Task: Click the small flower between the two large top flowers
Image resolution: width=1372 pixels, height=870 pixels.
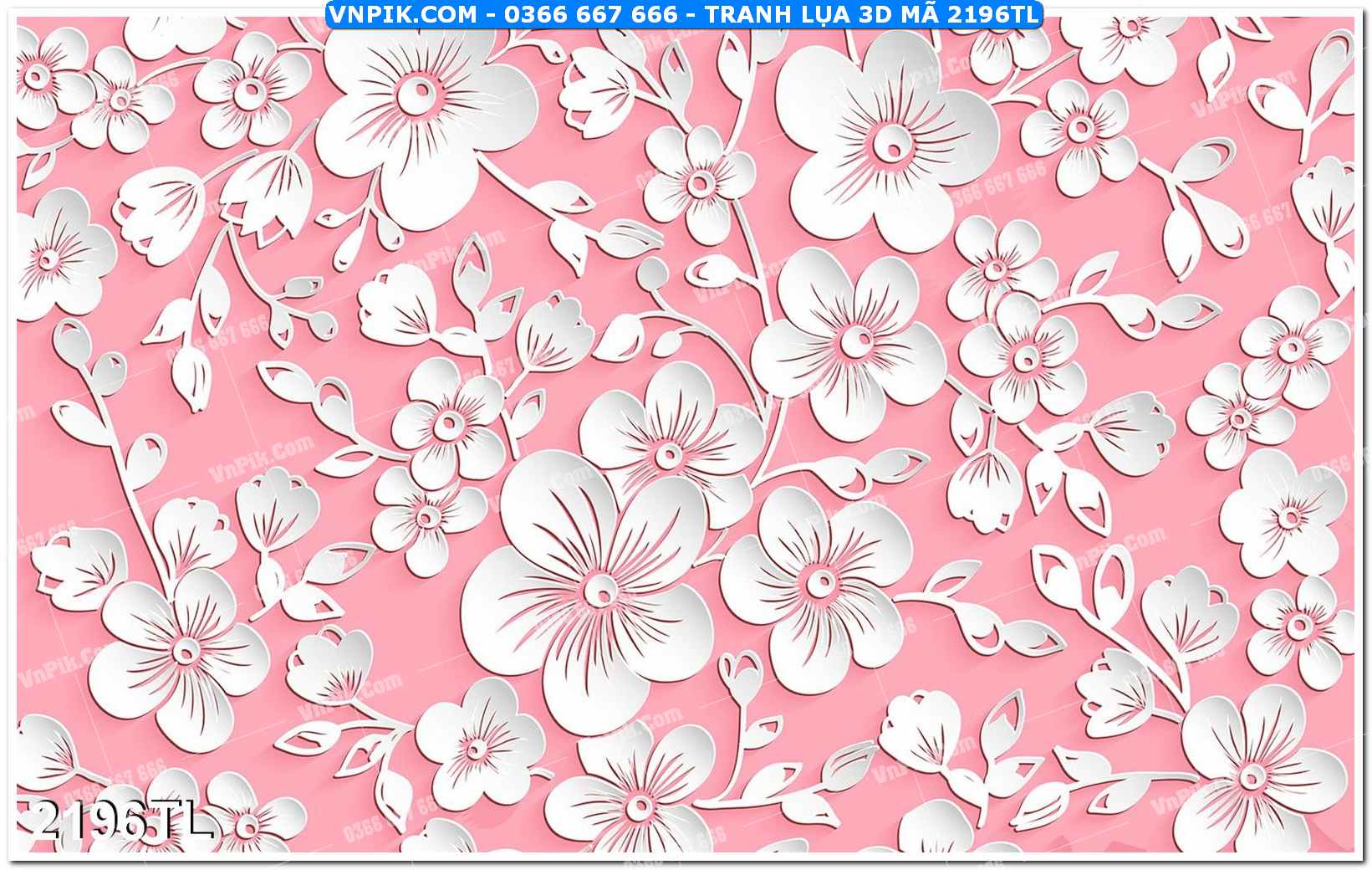Action: 699,182
